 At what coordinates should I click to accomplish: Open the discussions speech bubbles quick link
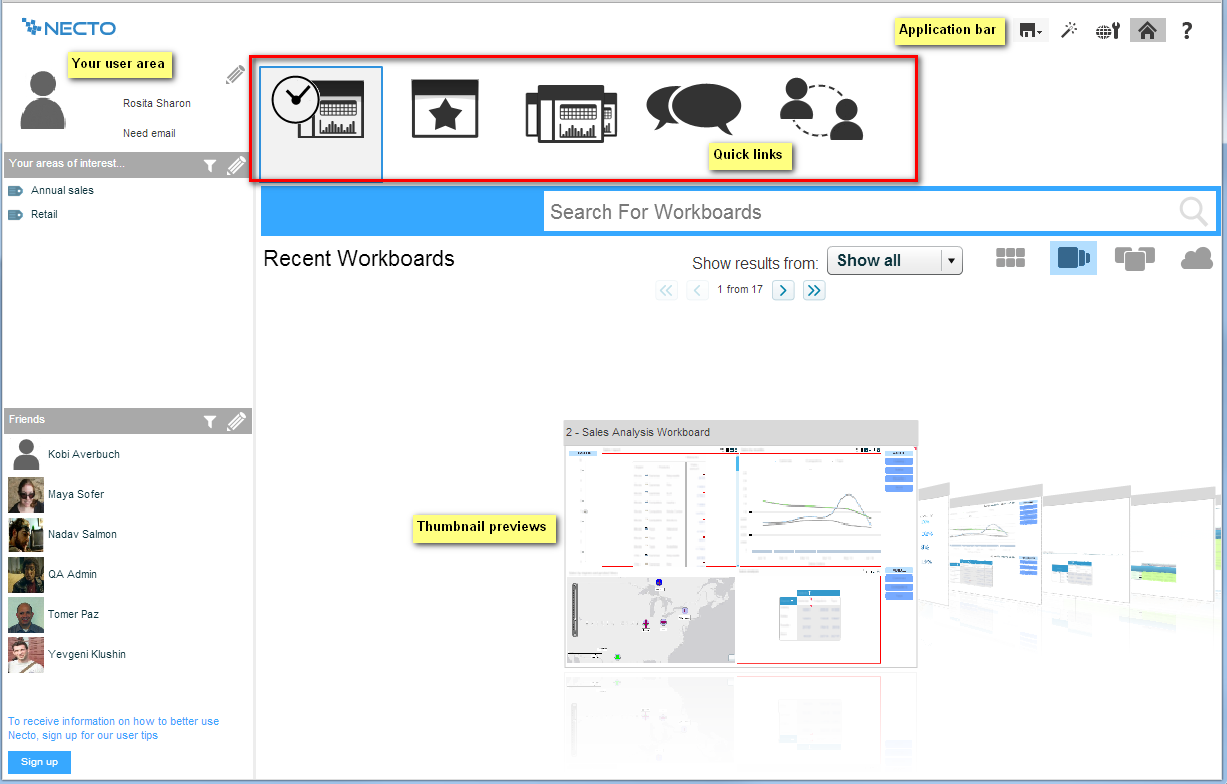[x=693, y=108]
